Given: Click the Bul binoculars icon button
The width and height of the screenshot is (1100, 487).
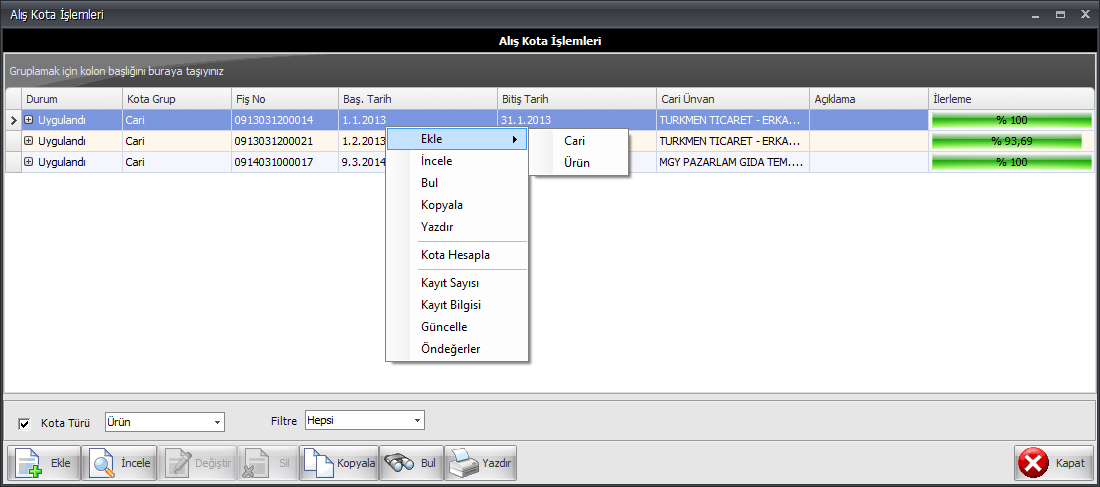Looking at the screenshot, I should click(411, 464).
